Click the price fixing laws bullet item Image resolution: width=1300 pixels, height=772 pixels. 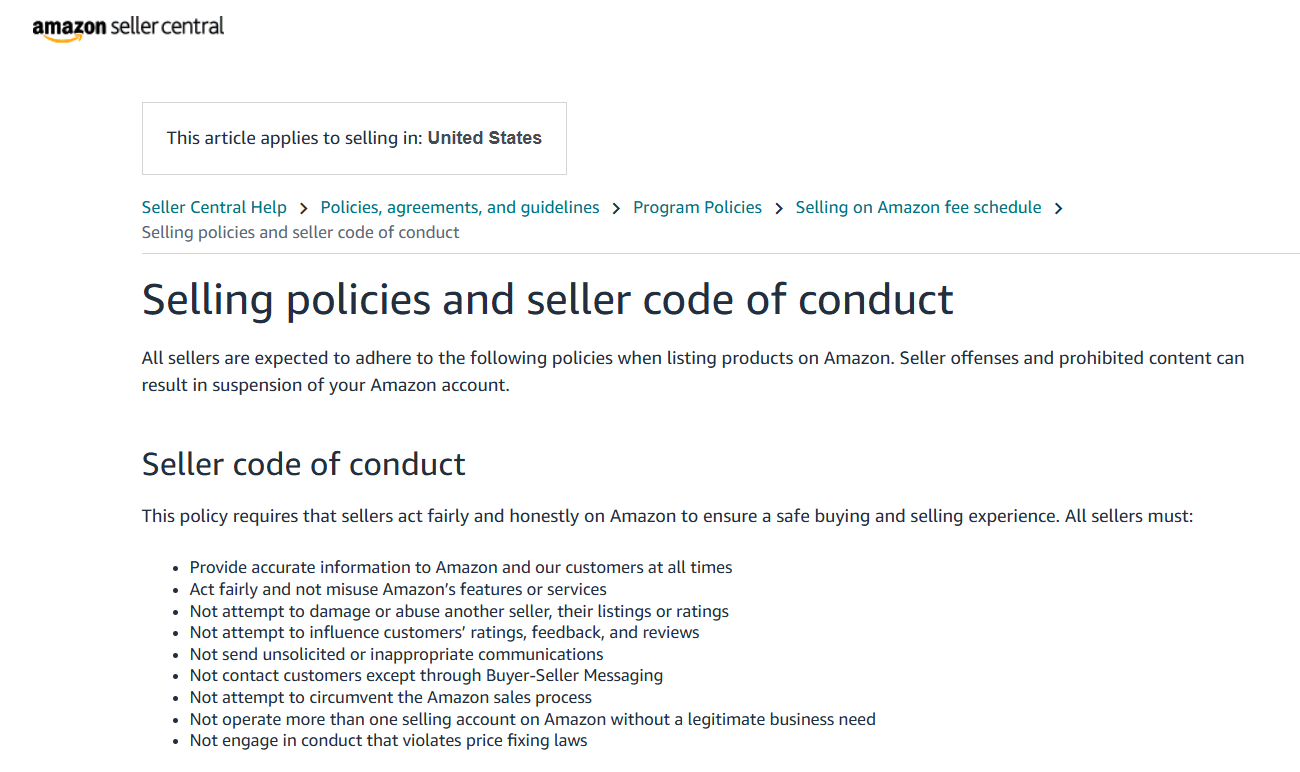389,741
